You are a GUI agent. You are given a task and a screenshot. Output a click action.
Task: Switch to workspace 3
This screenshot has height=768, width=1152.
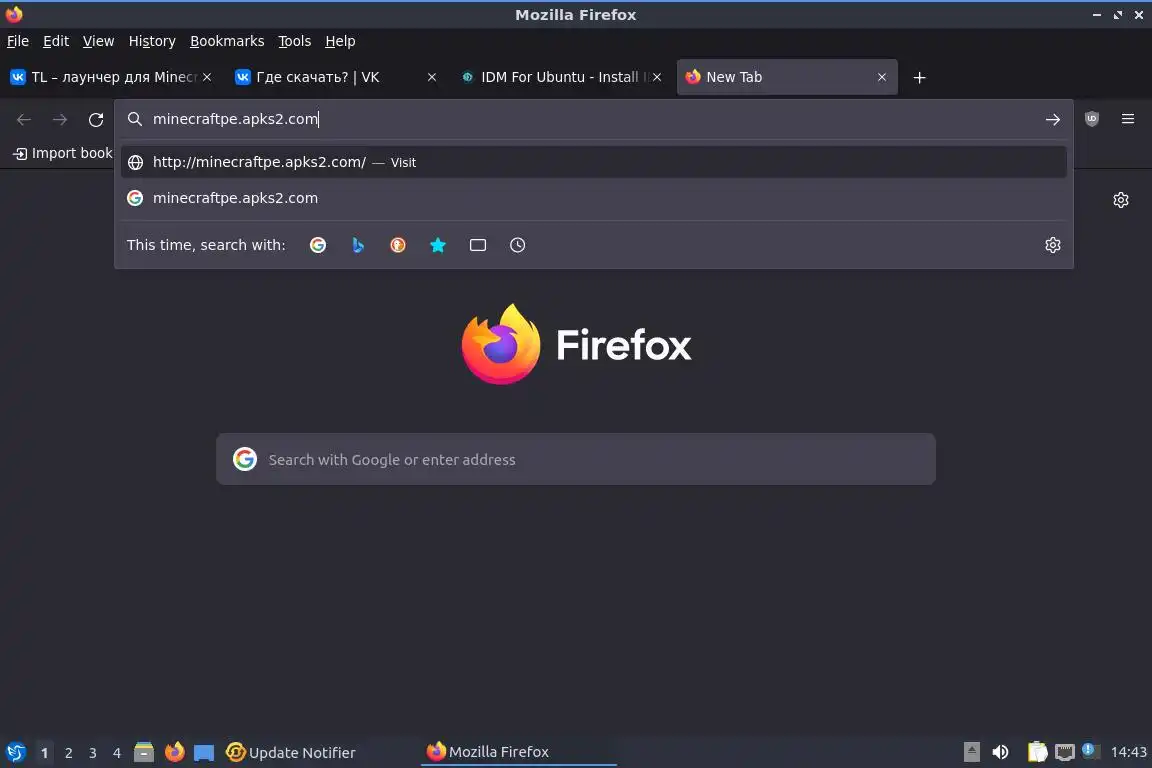coord(93,753)
